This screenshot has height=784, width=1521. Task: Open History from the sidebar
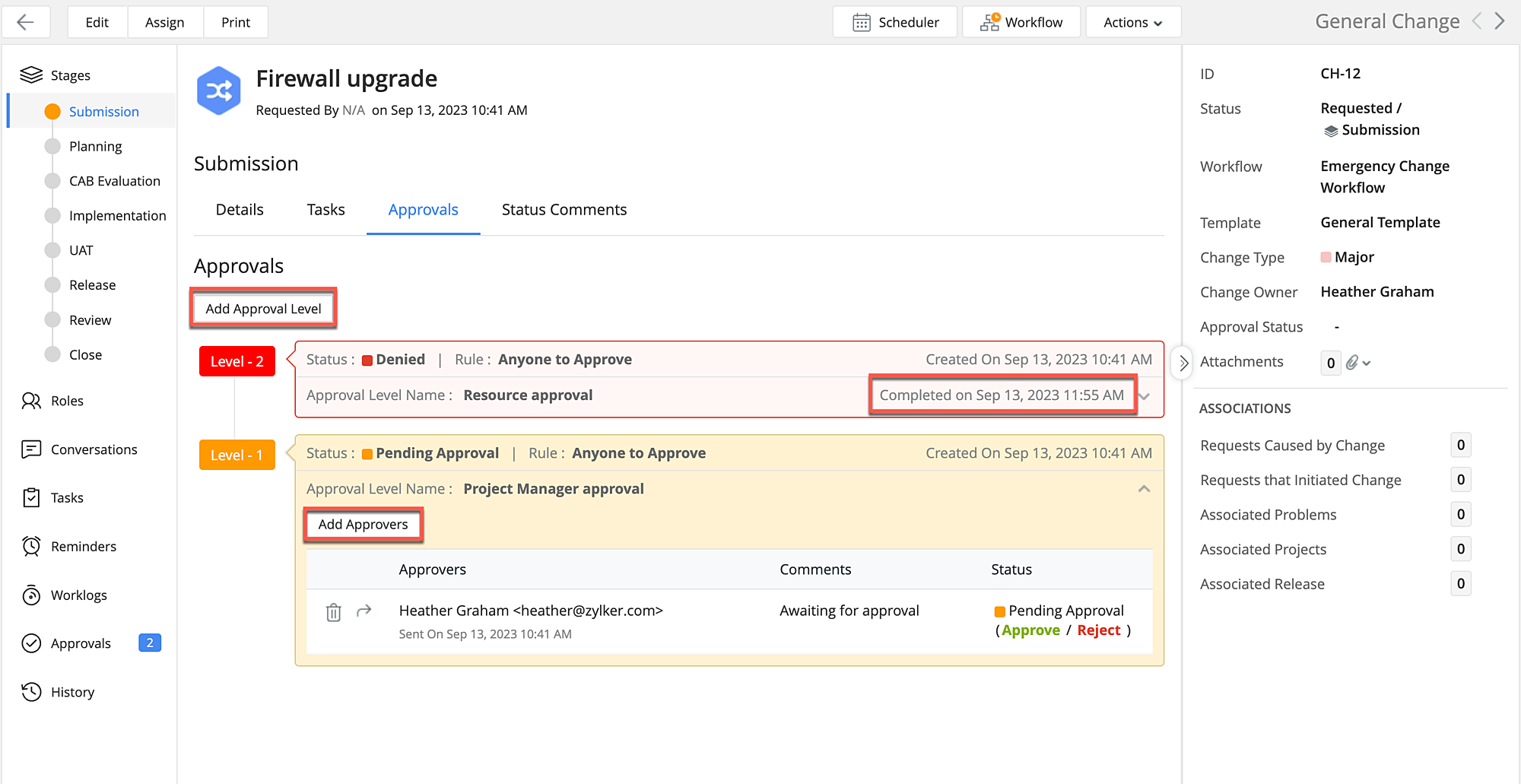72,692
